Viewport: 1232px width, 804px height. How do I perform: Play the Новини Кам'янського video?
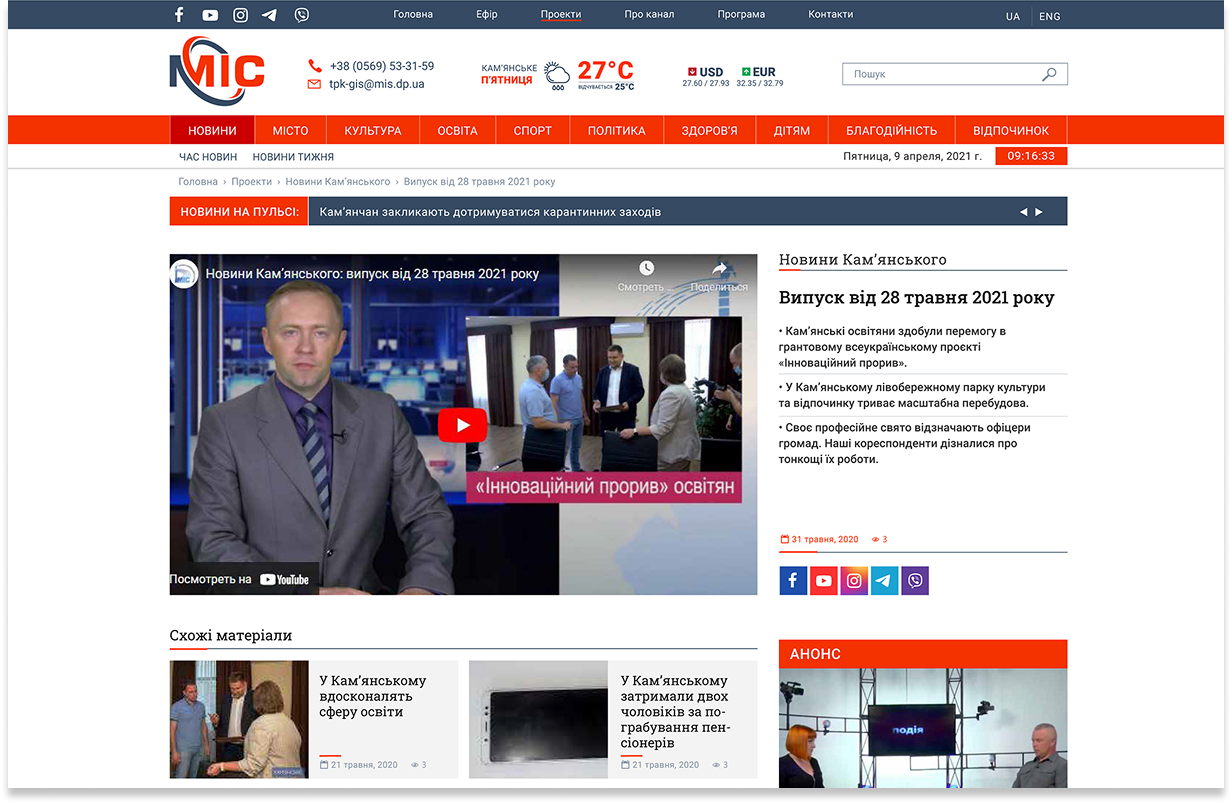(x=463, y=425)
